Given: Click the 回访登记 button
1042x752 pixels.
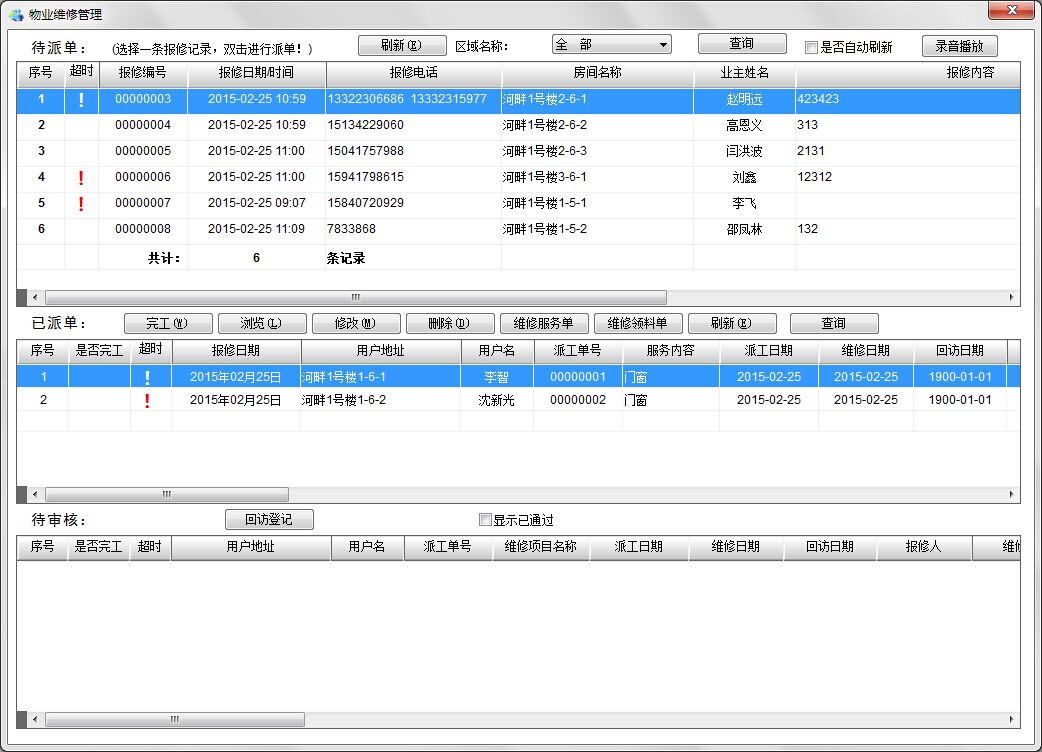Looking at the screenshot, I should [269, 520].
